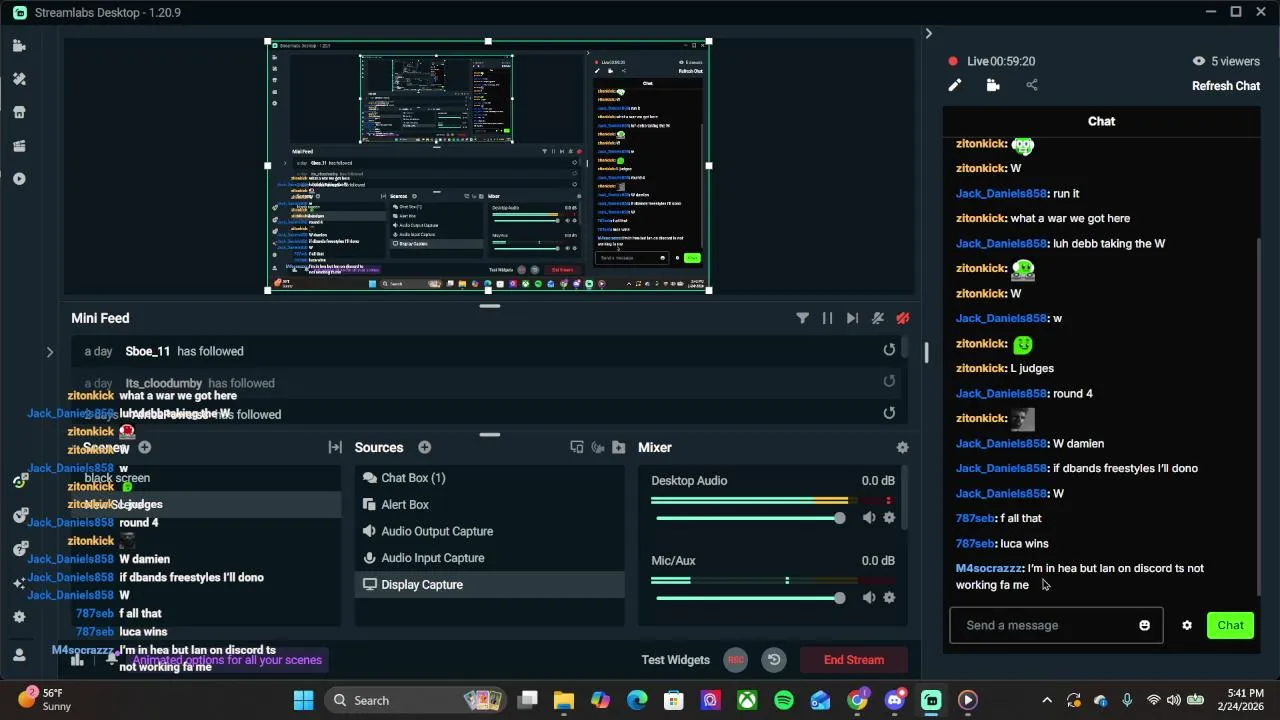1280x720 pixels.
Task: Click the microphone icon in Sources header
Action: click(598, 448)
